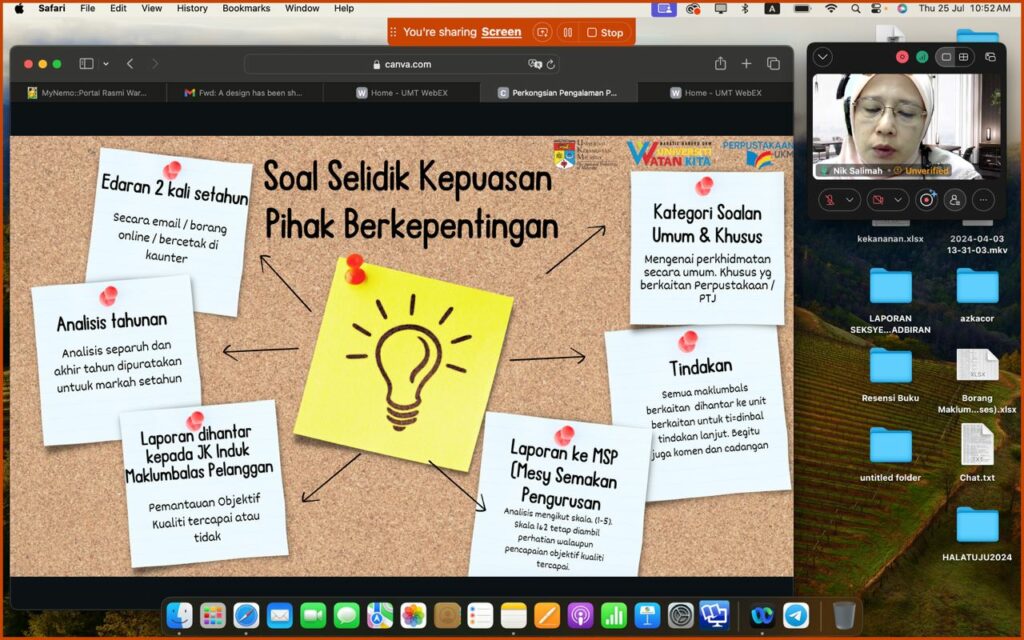Click the clock Thu 25 Jul 10:52 AM
1024x640 pixels.
965,8
